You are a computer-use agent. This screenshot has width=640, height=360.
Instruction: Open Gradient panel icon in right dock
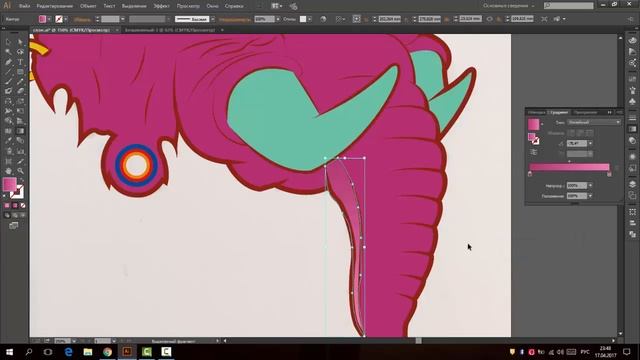point(632,129)
